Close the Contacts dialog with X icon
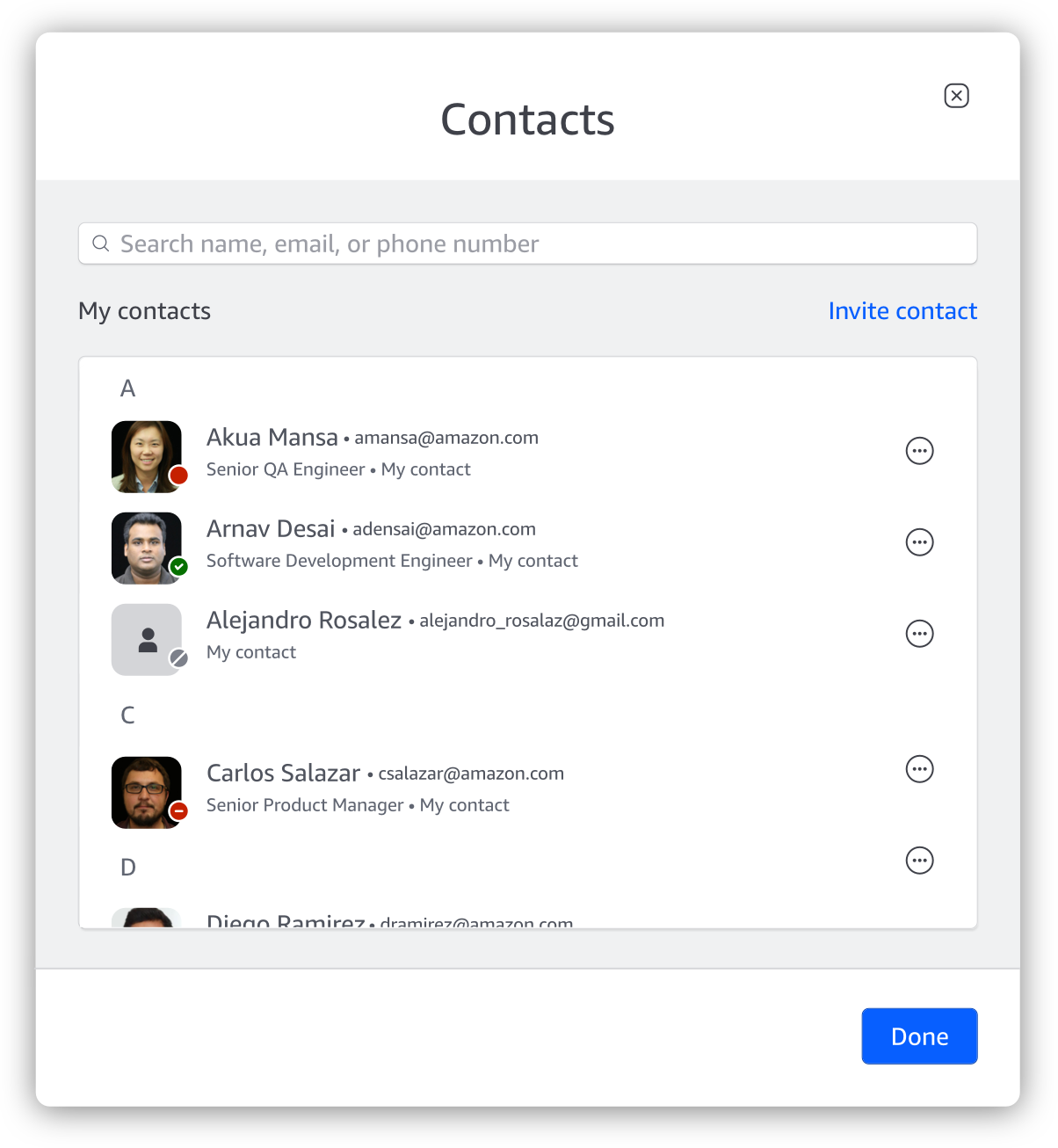 956,96
